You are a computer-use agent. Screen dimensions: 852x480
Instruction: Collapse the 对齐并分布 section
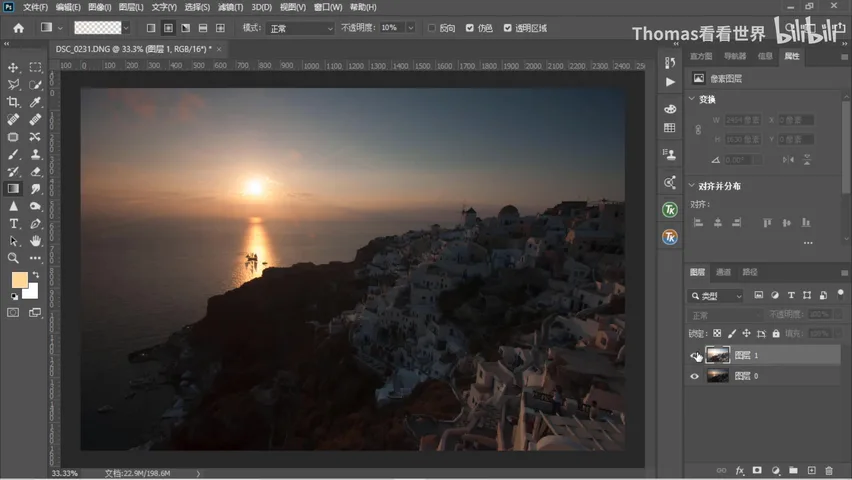click(x=692, y=185)
